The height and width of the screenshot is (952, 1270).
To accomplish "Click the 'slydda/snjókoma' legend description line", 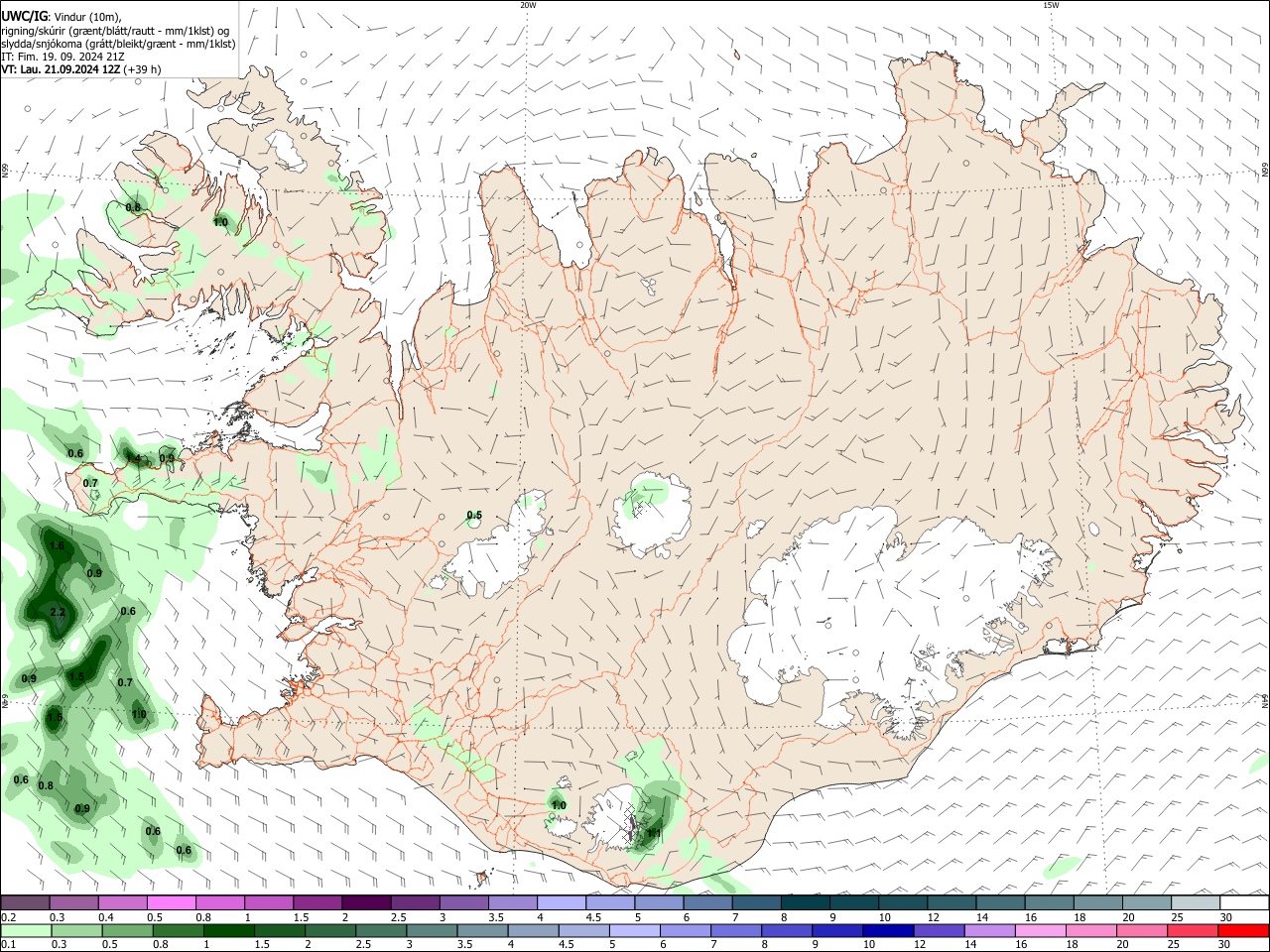I will point(118,44).
